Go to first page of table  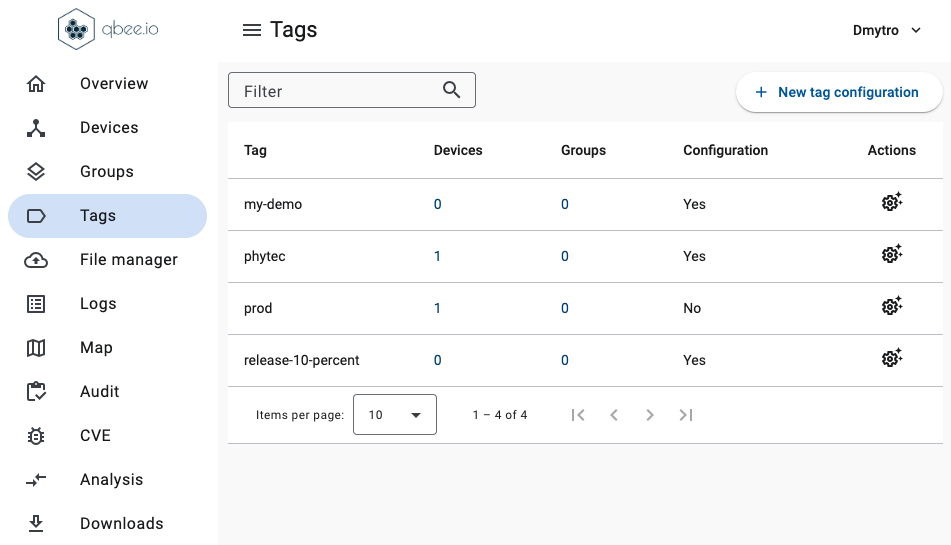578,415
